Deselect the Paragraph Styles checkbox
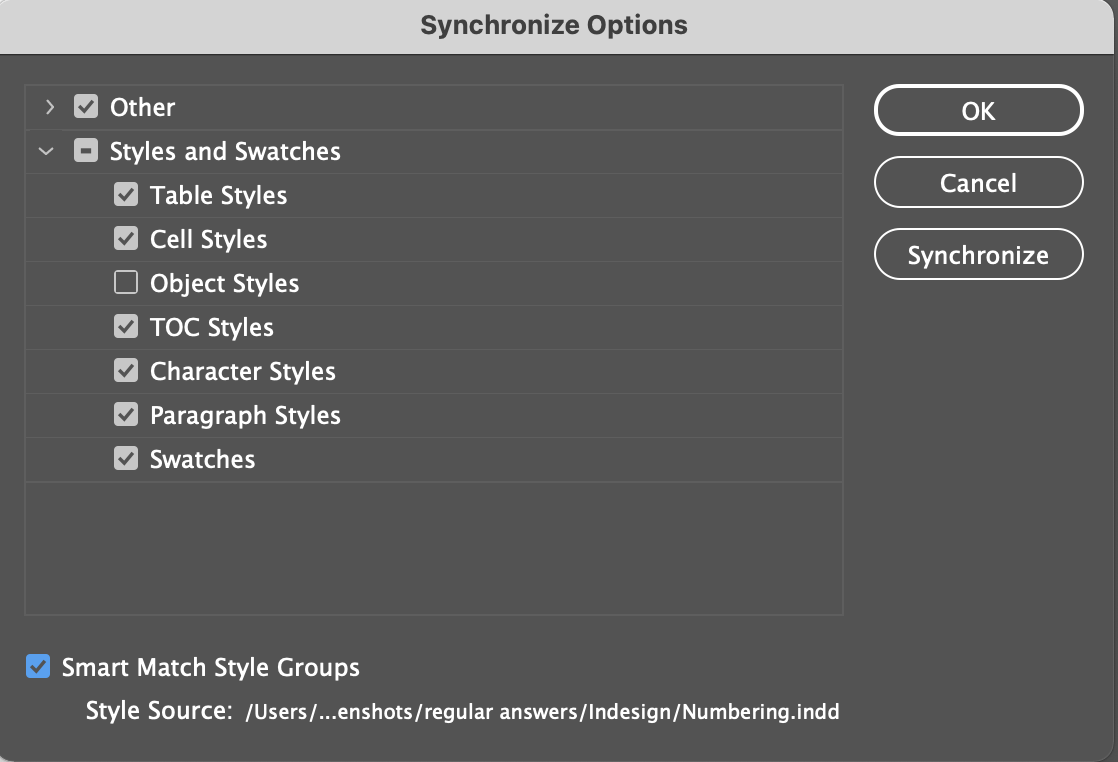 (x=125, y=415)
